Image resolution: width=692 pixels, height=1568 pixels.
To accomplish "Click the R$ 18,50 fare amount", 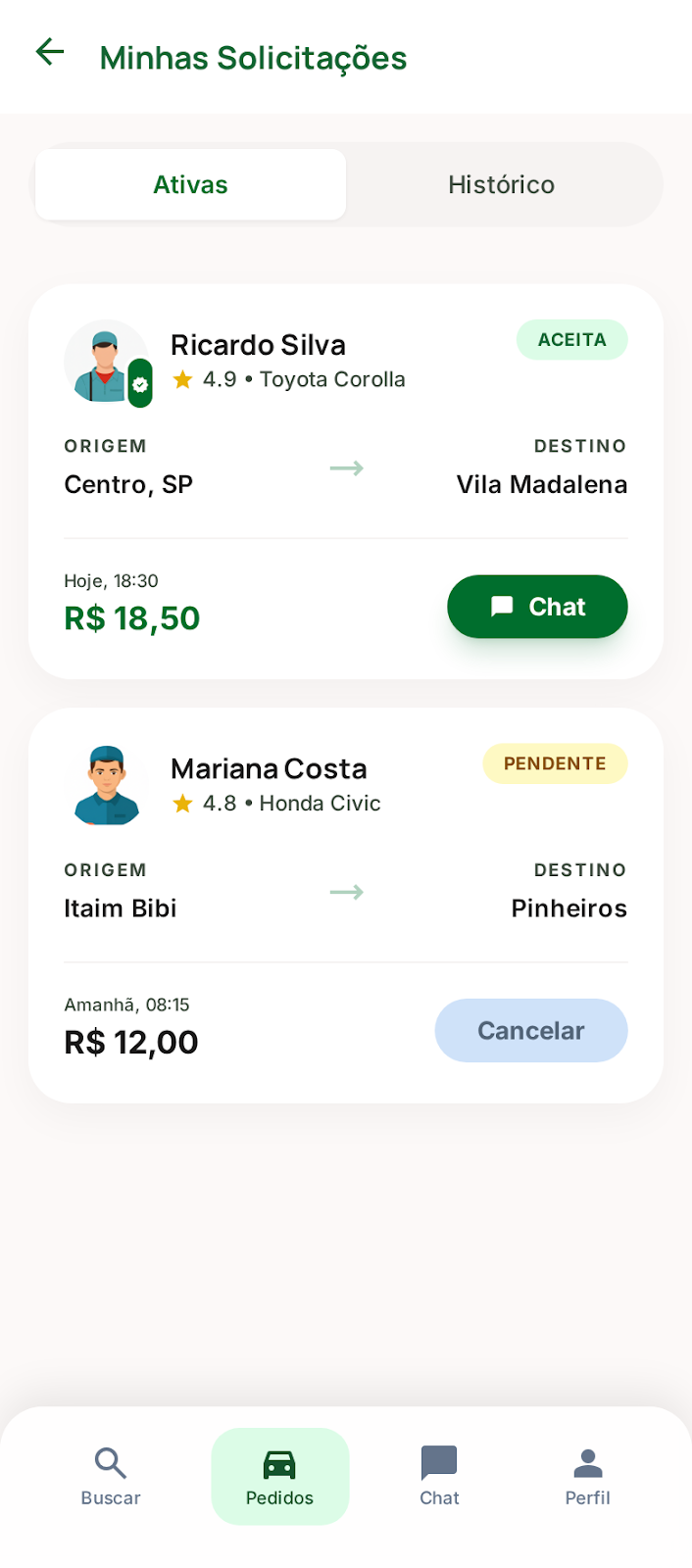I will tap(131, 617).
